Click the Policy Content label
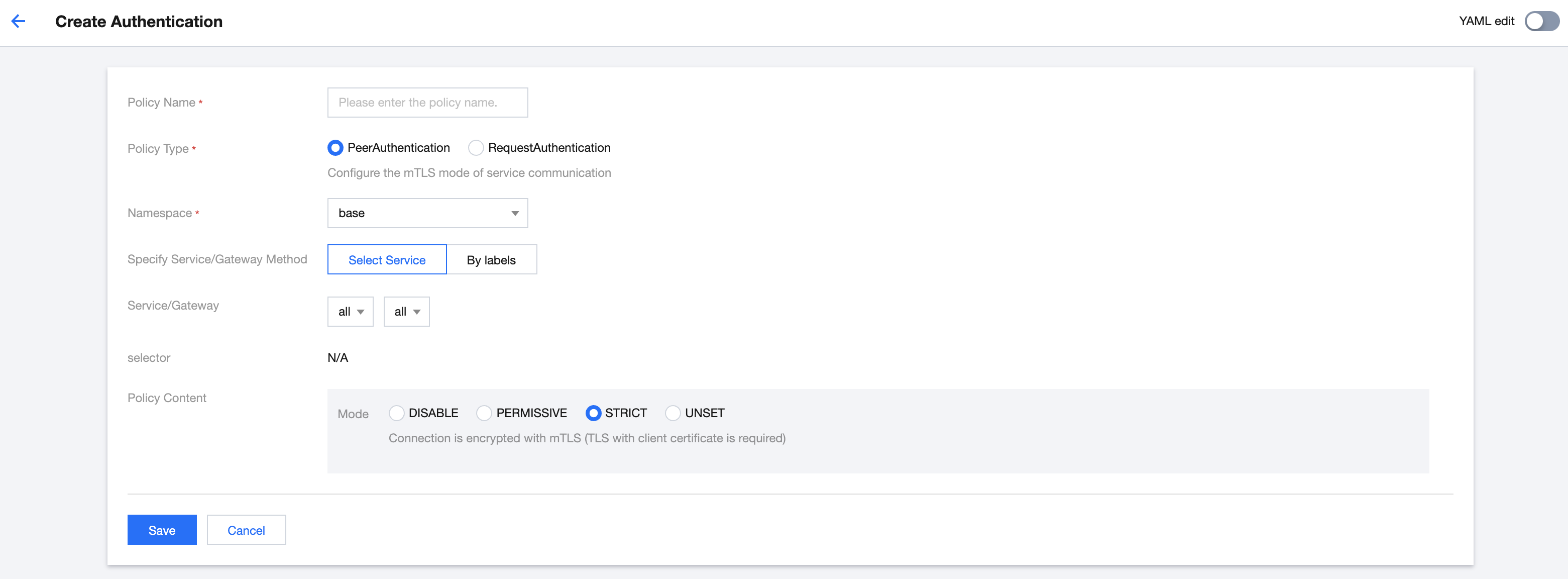Viewport: 1568px width, 579px height. (x=167, y=398)
